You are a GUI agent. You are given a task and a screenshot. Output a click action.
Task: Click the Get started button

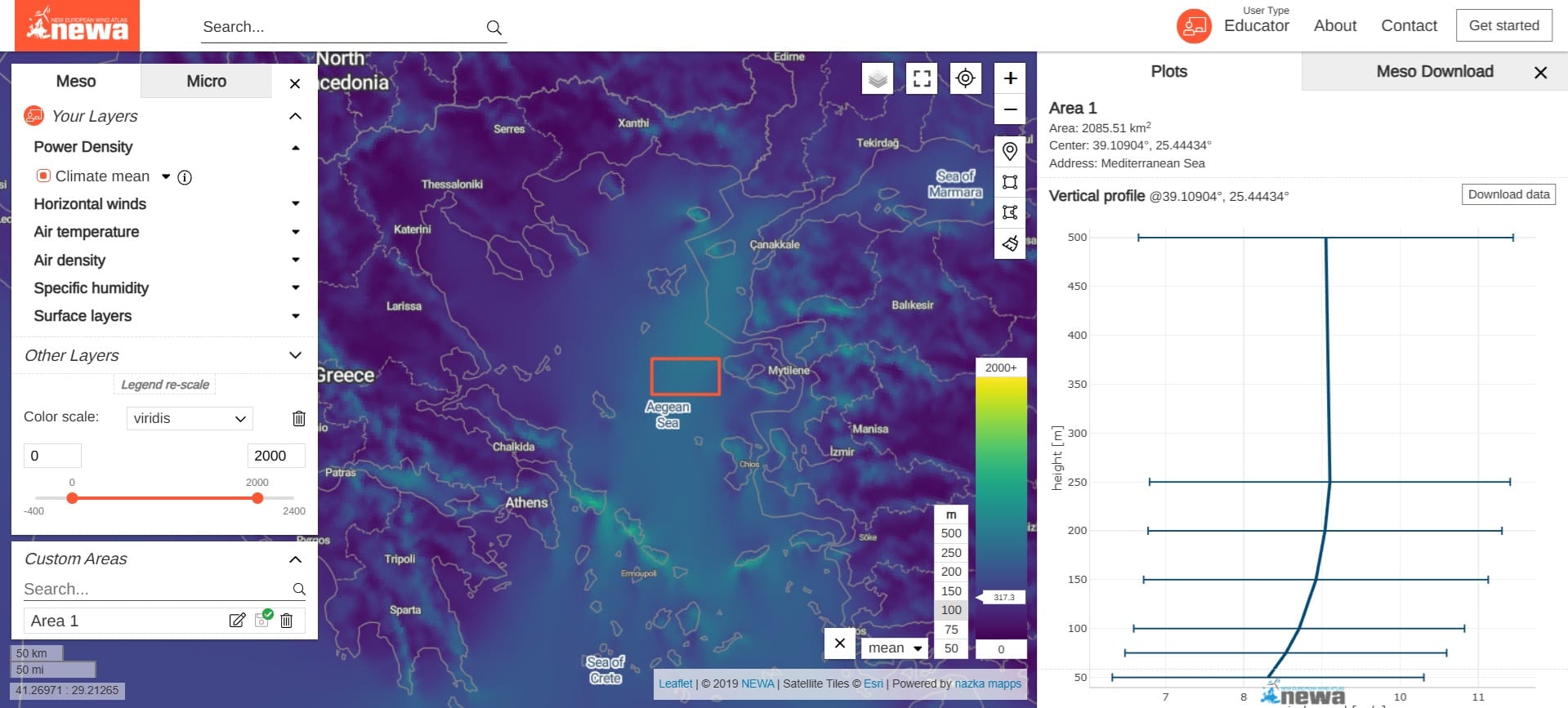1503,26
